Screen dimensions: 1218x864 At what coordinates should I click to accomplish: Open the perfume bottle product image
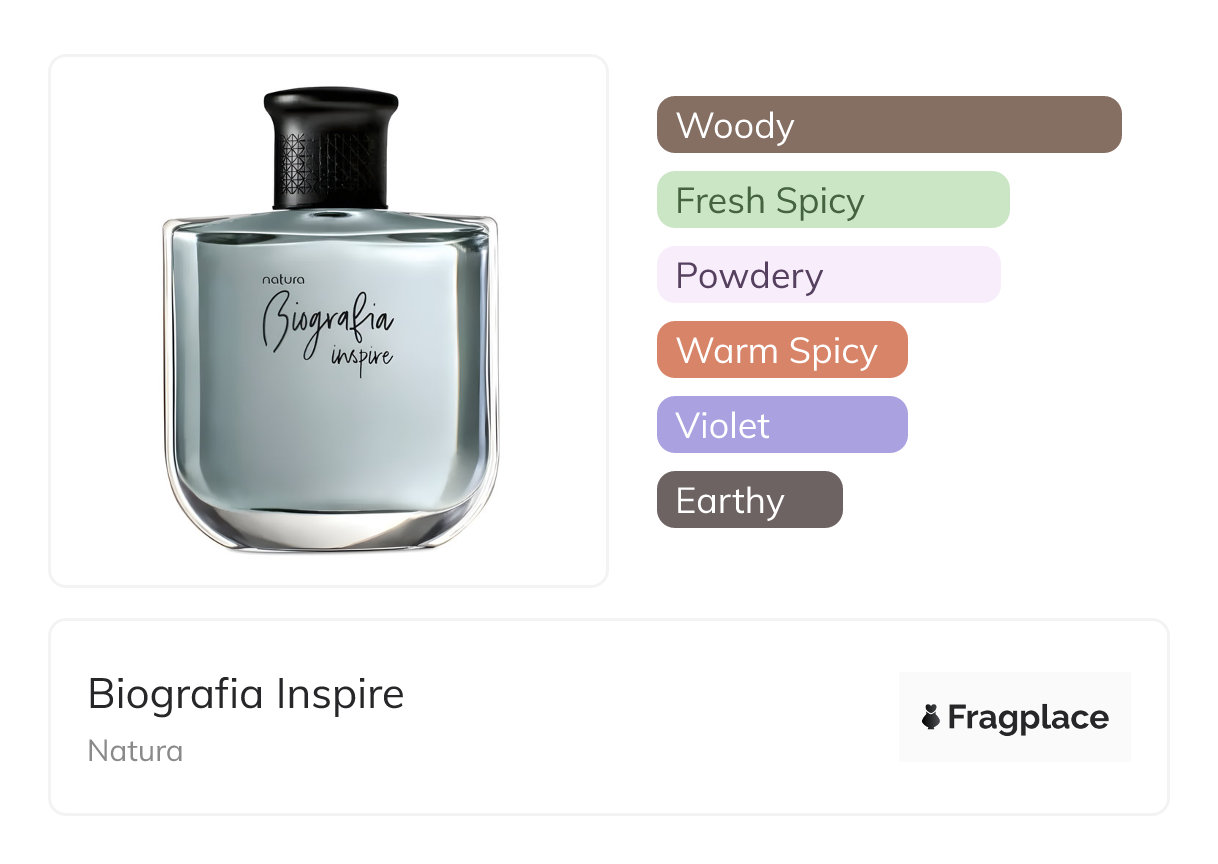coord(329,320)
